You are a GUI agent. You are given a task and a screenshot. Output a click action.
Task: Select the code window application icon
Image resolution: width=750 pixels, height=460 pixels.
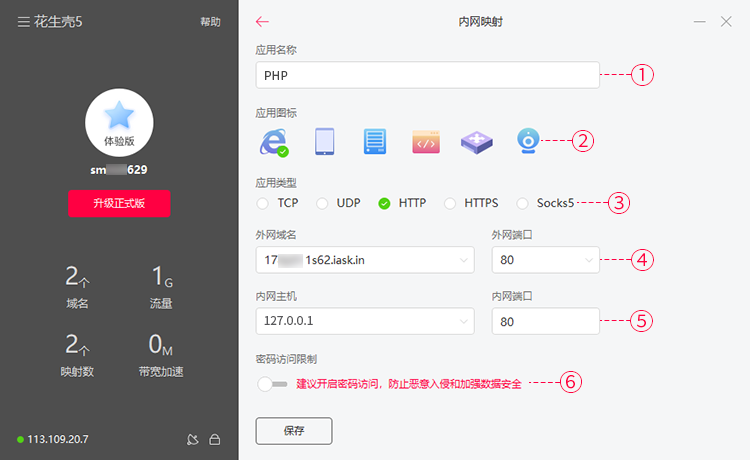click(x=426, y=142)
